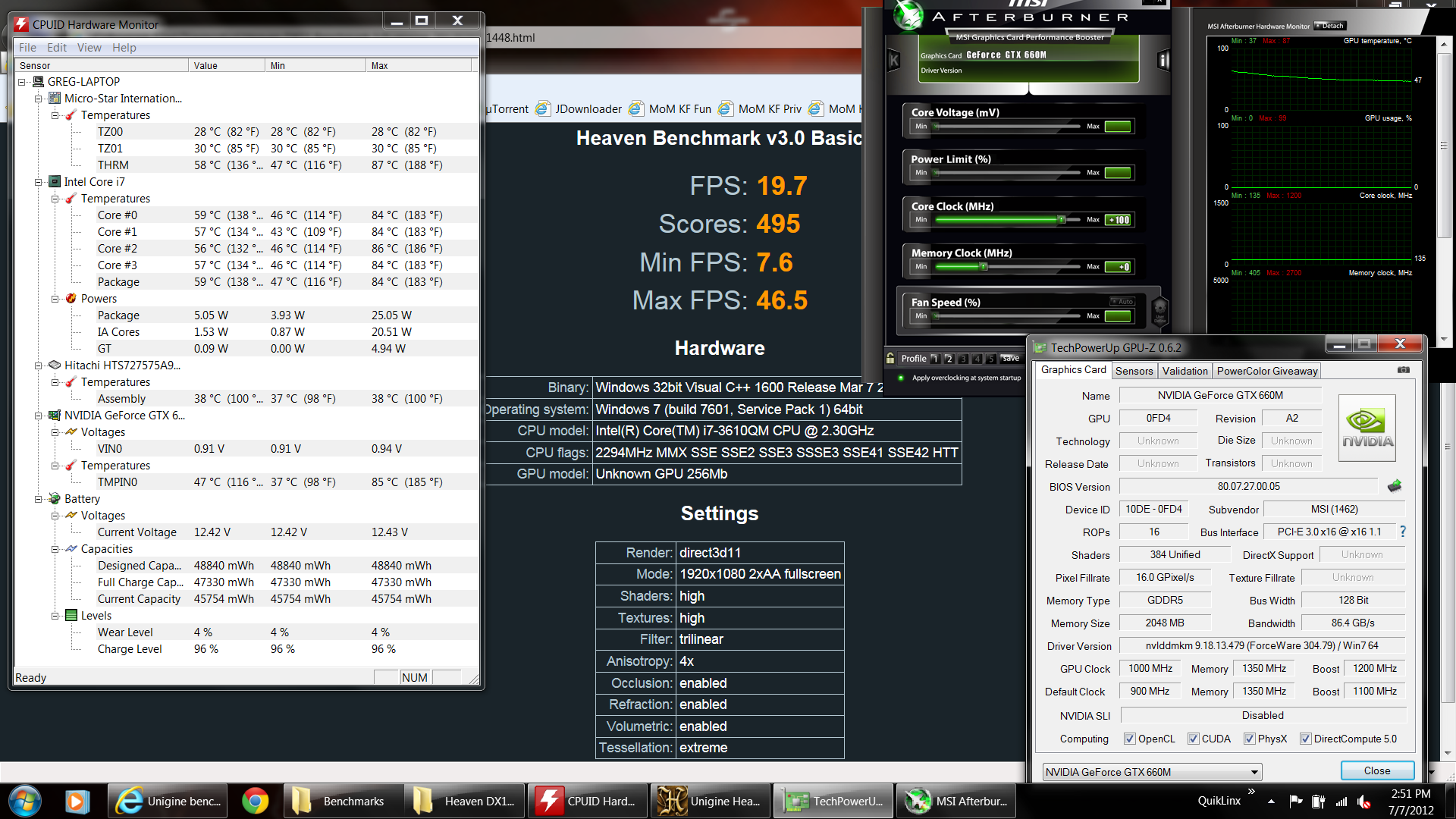Click the JDownloader bookmark in browser
Image resolution: width=1456 pixels, height=819 pixels.
579,109
